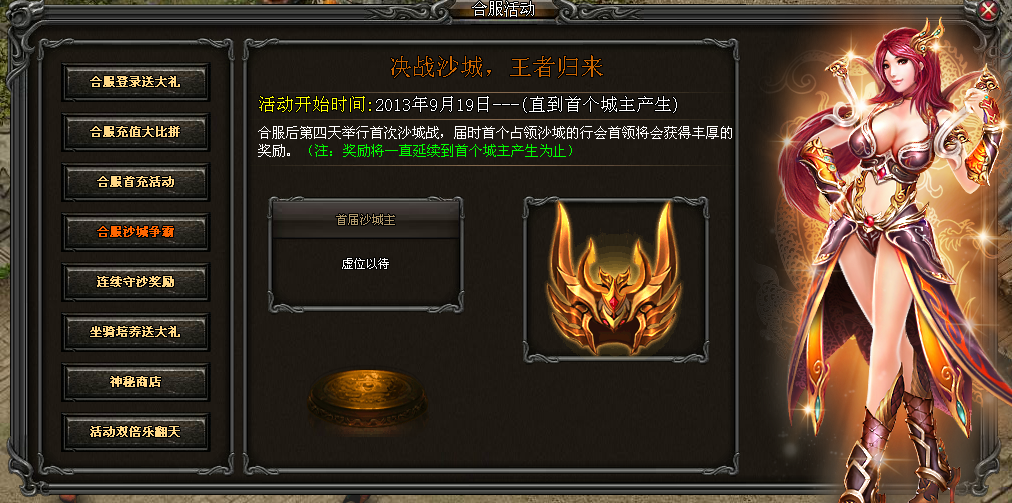
Task: Open the 合服登录送大礼 event page
Action: (136, 82)
